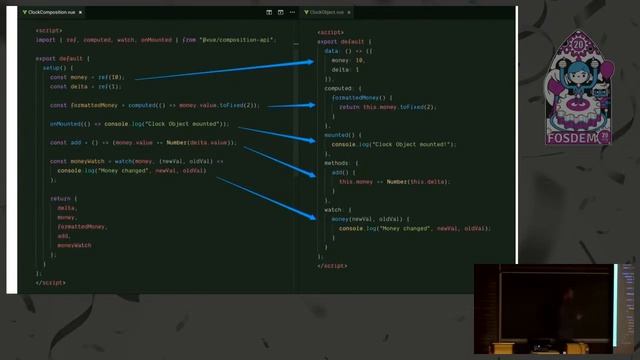Image resolution: width=640 pixels, height=360 pixels.
Task: Click "formattedMoney() {" in right editor
Action: point(362,98)
